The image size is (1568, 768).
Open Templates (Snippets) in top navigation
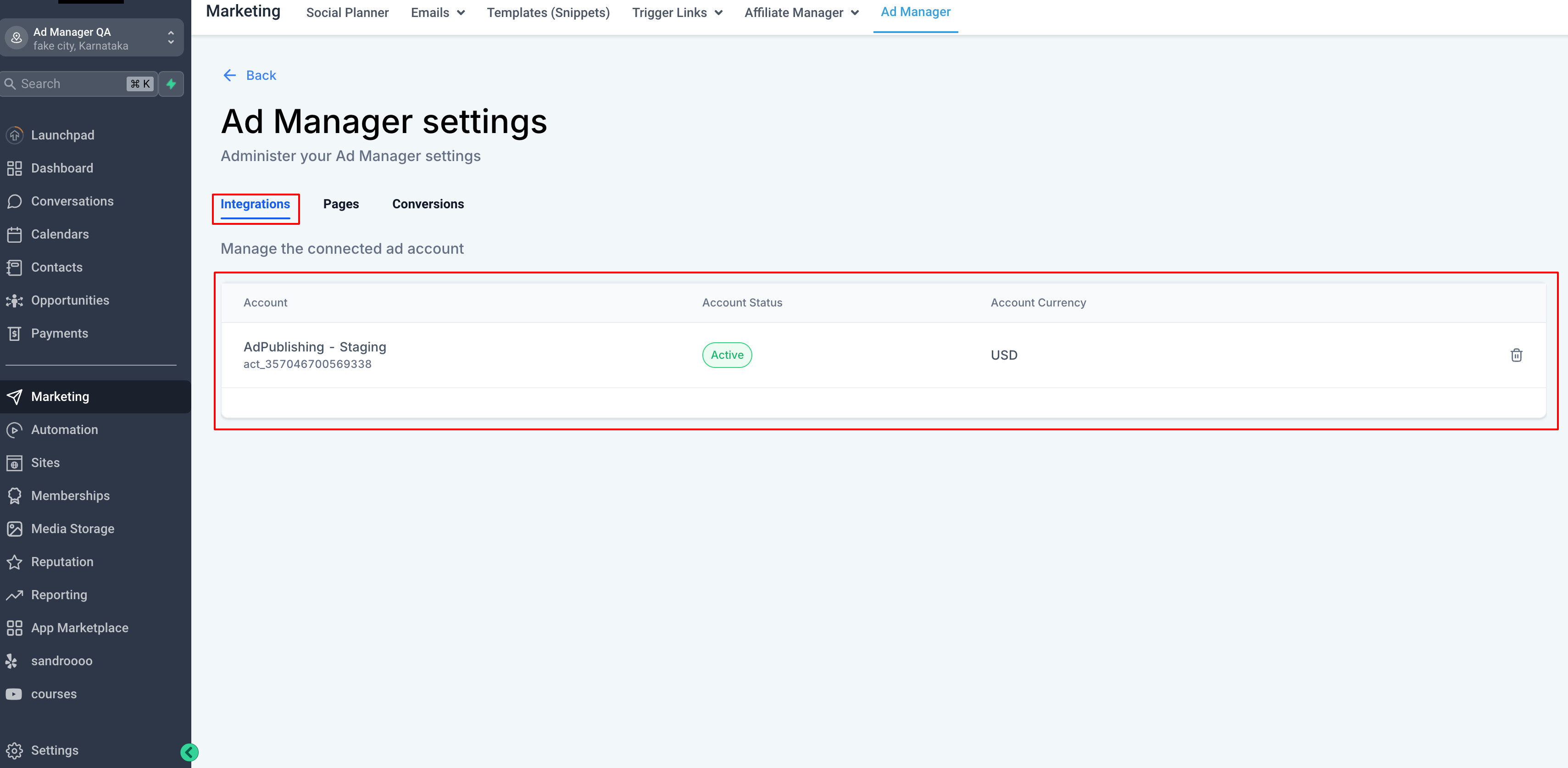[548, 13]
